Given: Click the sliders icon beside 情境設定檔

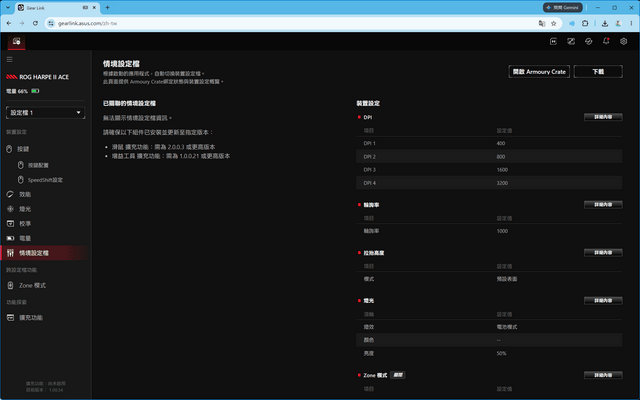Looking at the screenshot, I should 10,253.
